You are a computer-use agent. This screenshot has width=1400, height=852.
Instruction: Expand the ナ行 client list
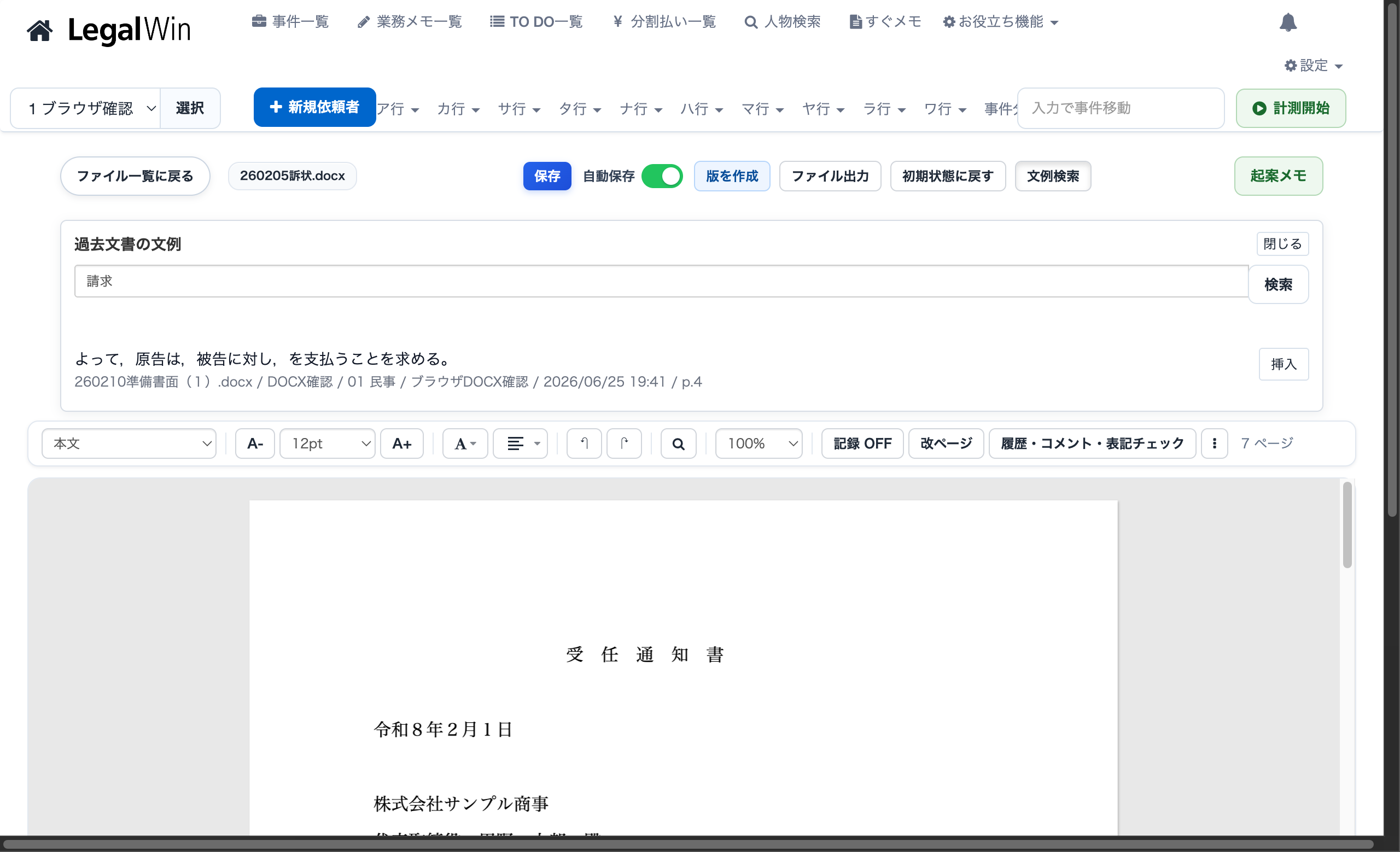(x=640, y=108)
